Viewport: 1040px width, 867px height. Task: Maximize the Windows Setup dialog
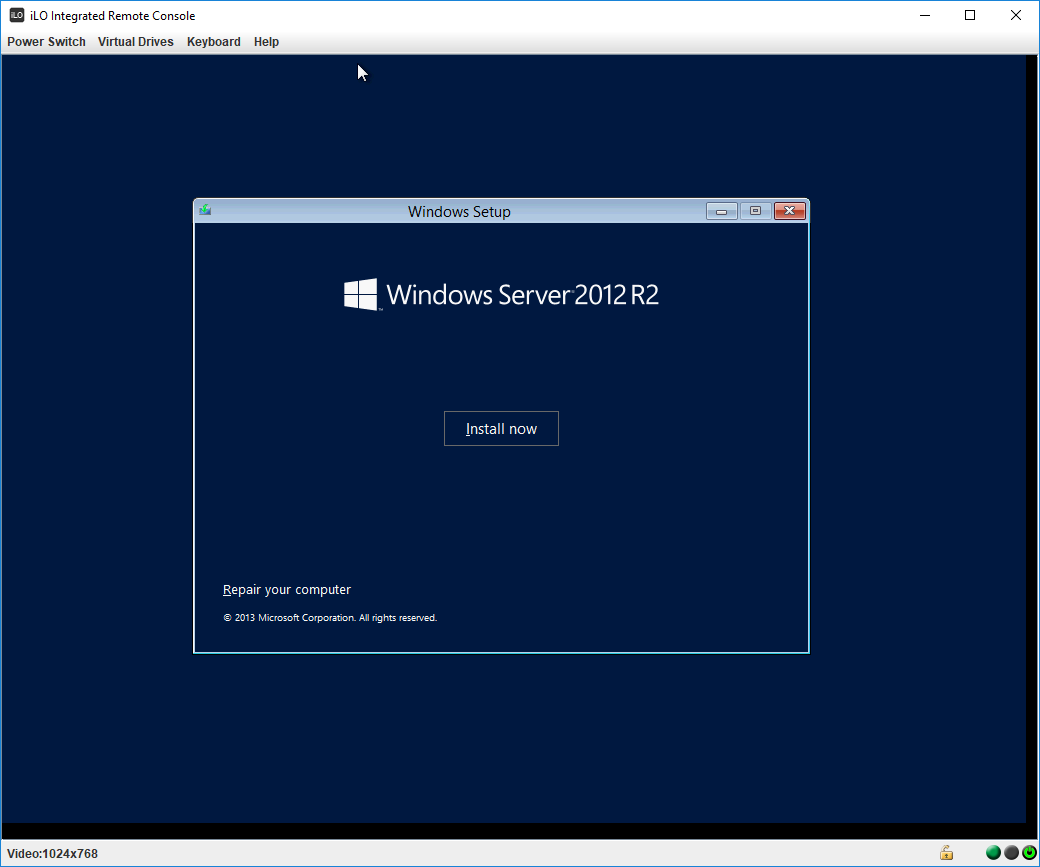tap(755, 211)
